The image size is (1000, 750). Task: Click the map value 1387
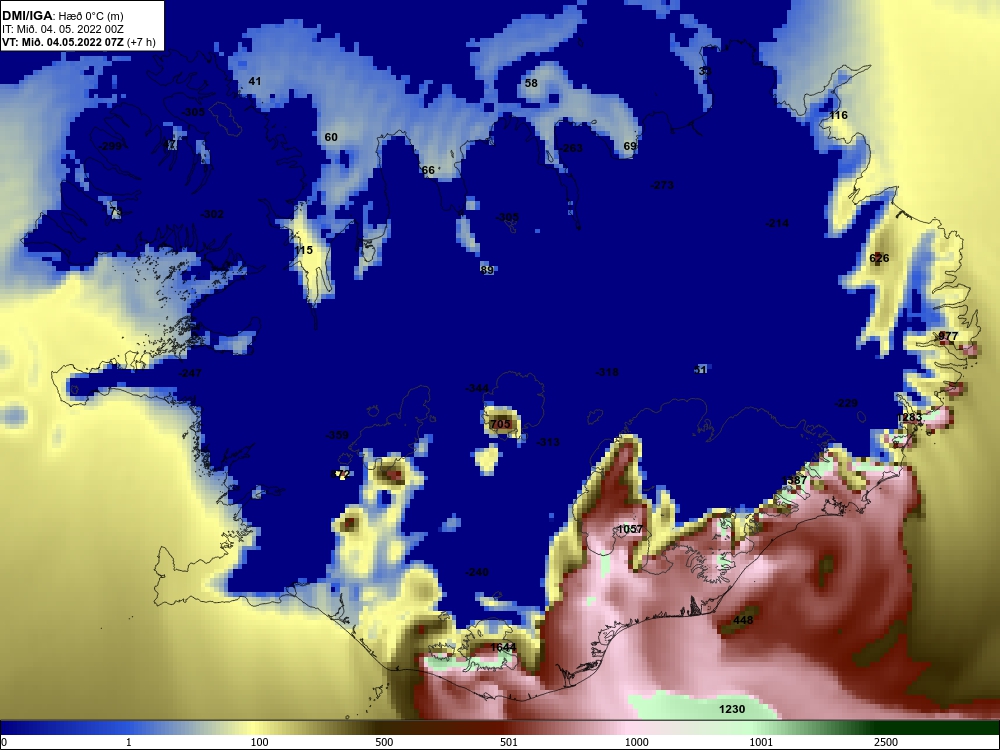tap(794, 480)
